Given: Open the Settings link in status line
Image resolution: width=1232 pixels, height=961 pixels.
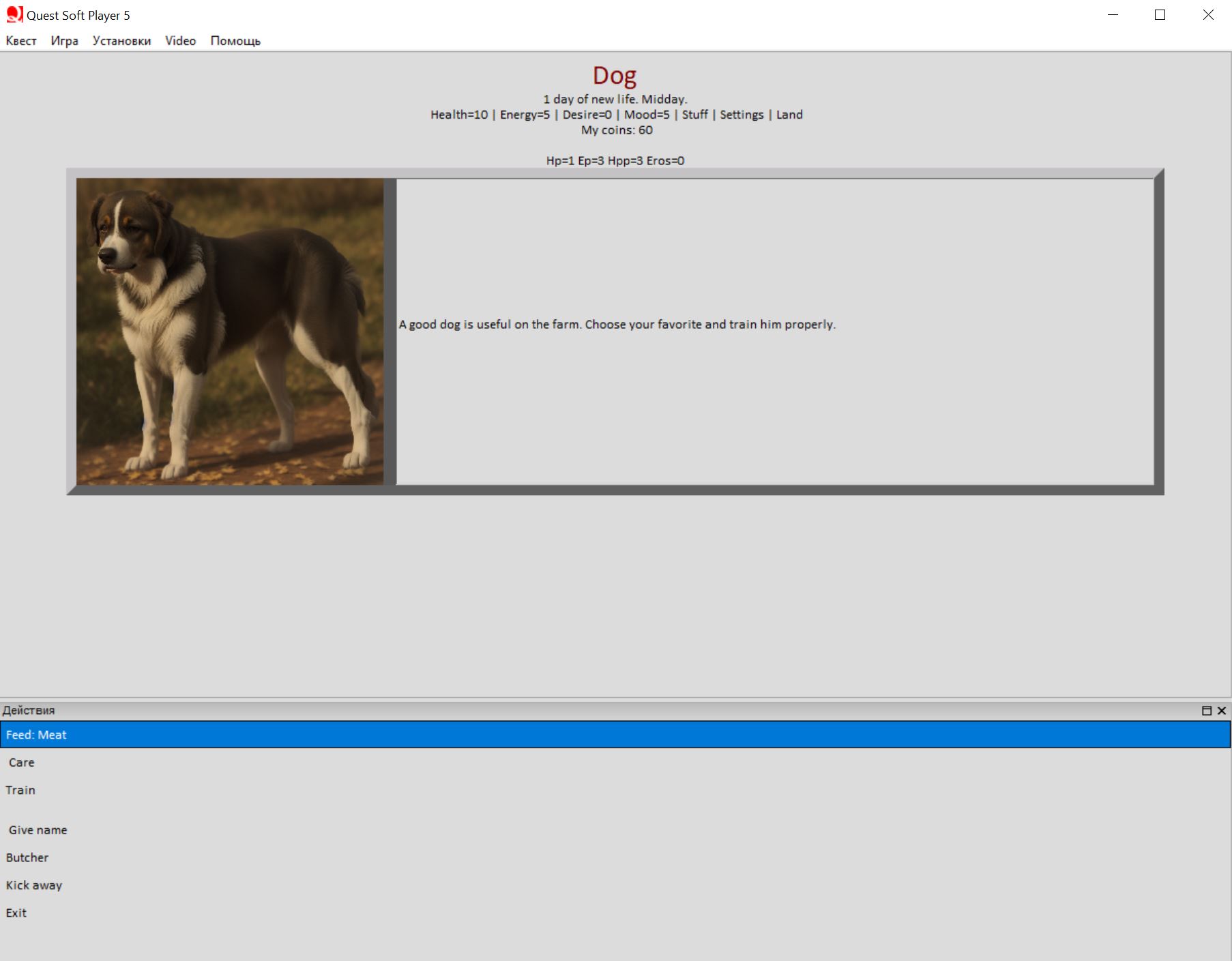Looking at the screenshot, I should [x=742, y=115].
